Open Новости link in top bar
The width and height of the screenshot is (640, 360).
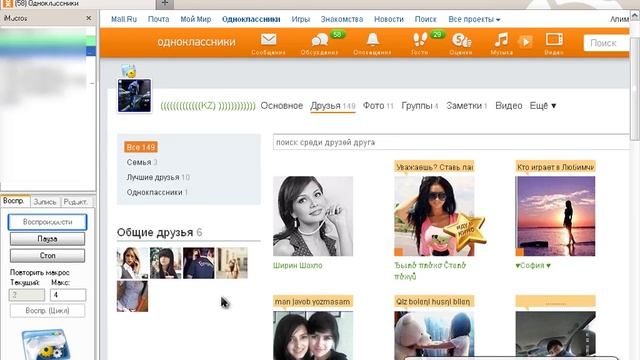tap(389, 19)
